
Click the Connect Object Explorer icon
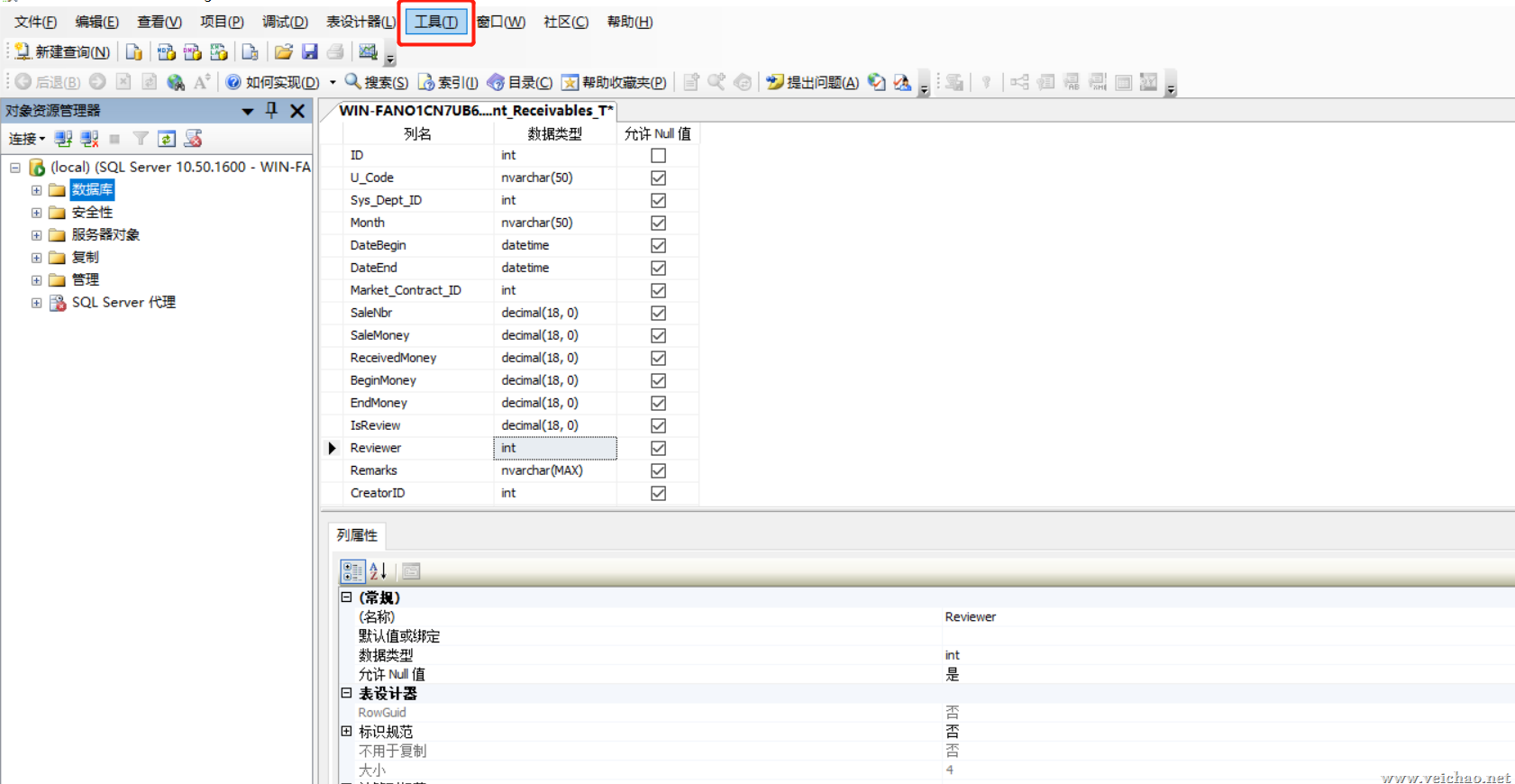63,139
